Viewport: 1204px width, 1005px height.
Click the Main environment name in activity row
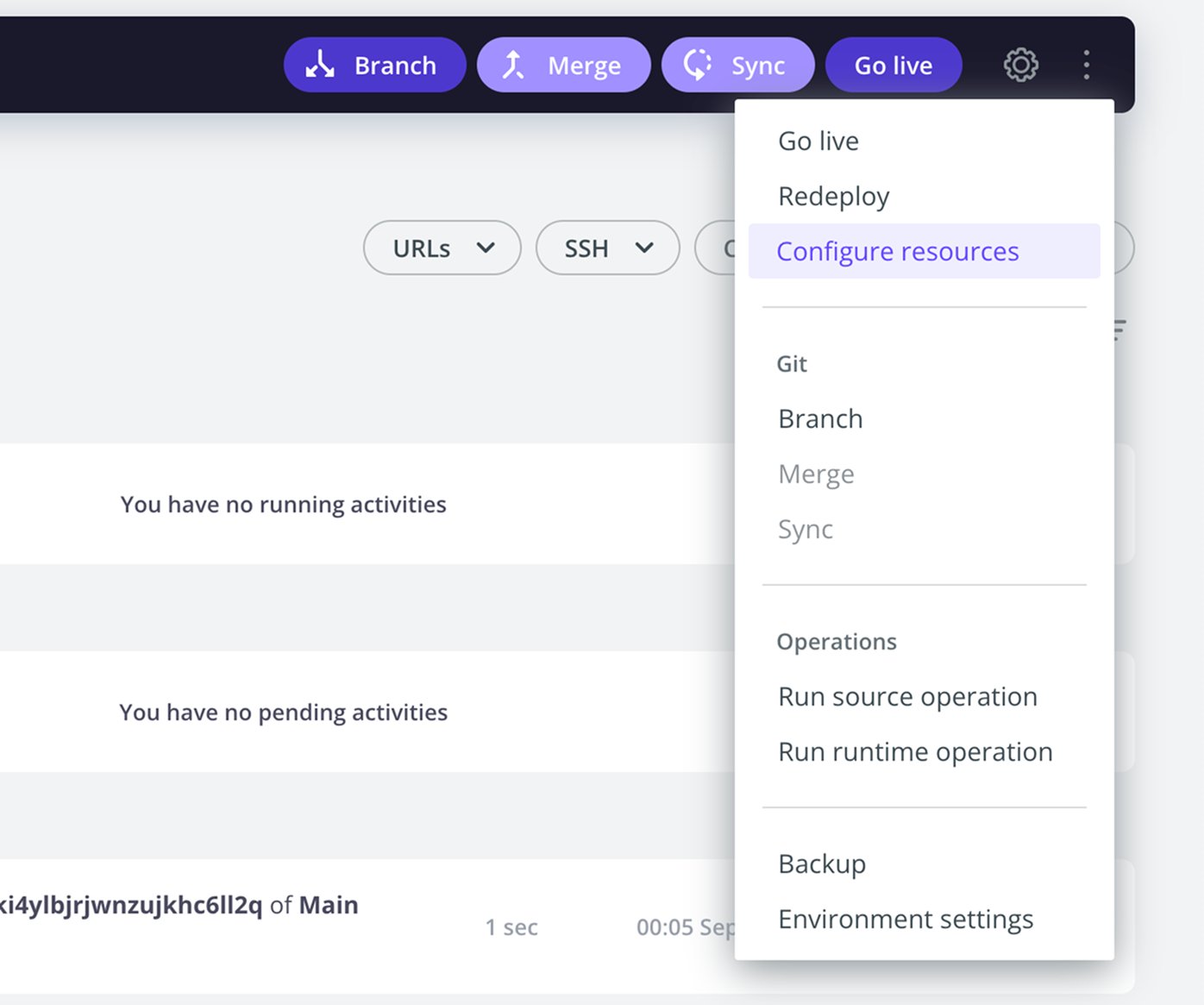tap(329, 905)
